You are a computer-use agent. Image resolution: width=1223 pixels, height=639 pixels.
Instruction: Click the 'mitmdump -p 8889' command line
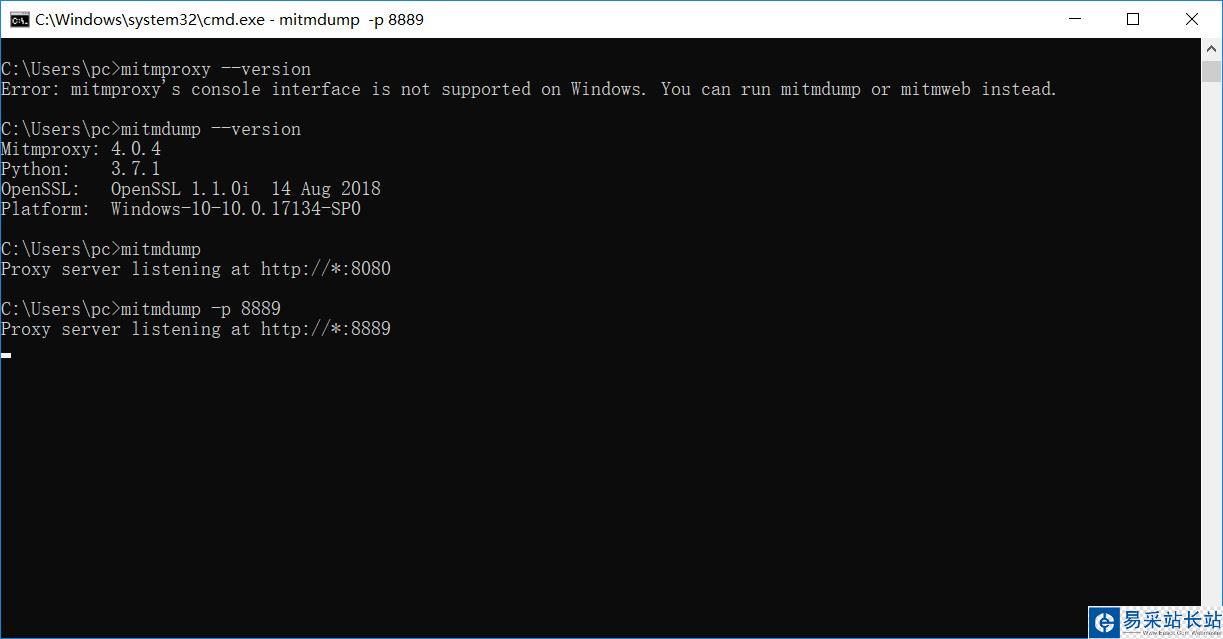(141, 309)
